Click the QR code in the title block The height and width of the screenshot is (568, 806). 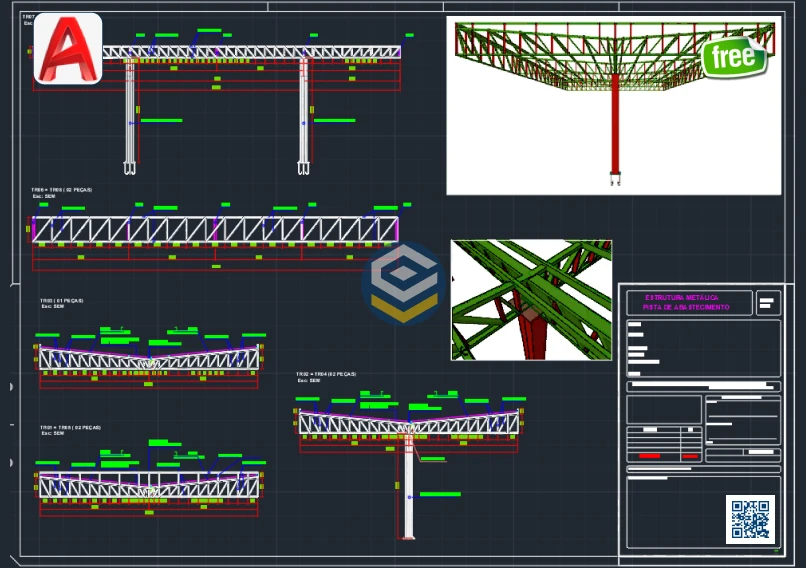750,519
